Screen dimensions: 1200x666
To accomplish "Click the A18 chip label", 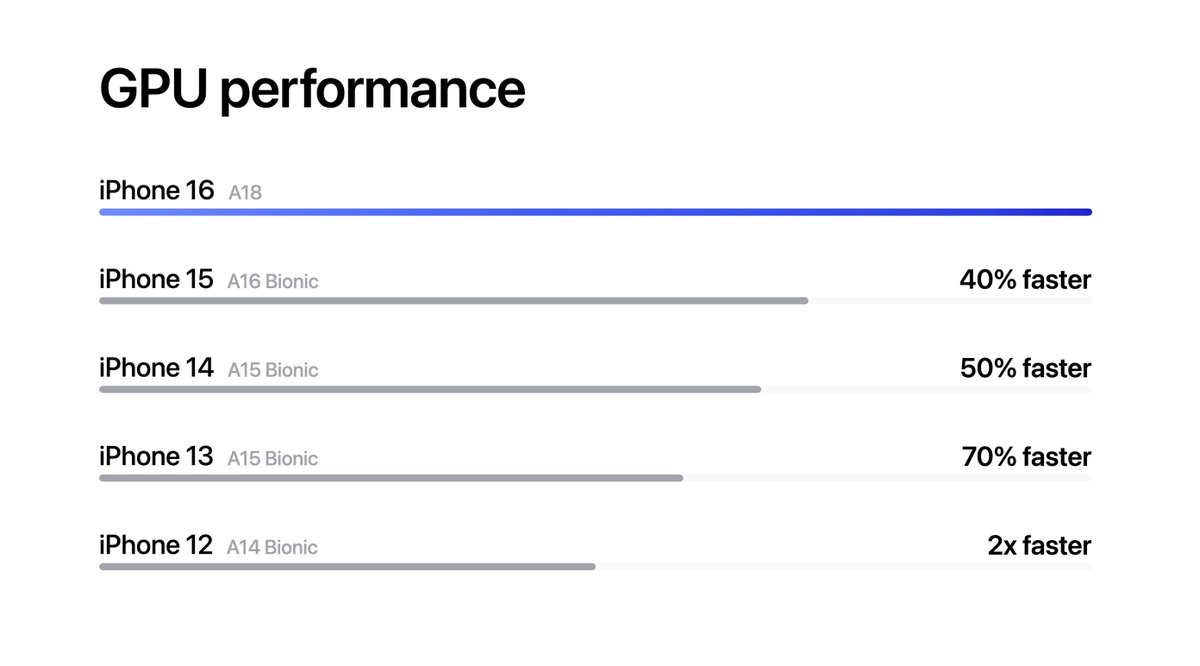I will pos(245,192).
